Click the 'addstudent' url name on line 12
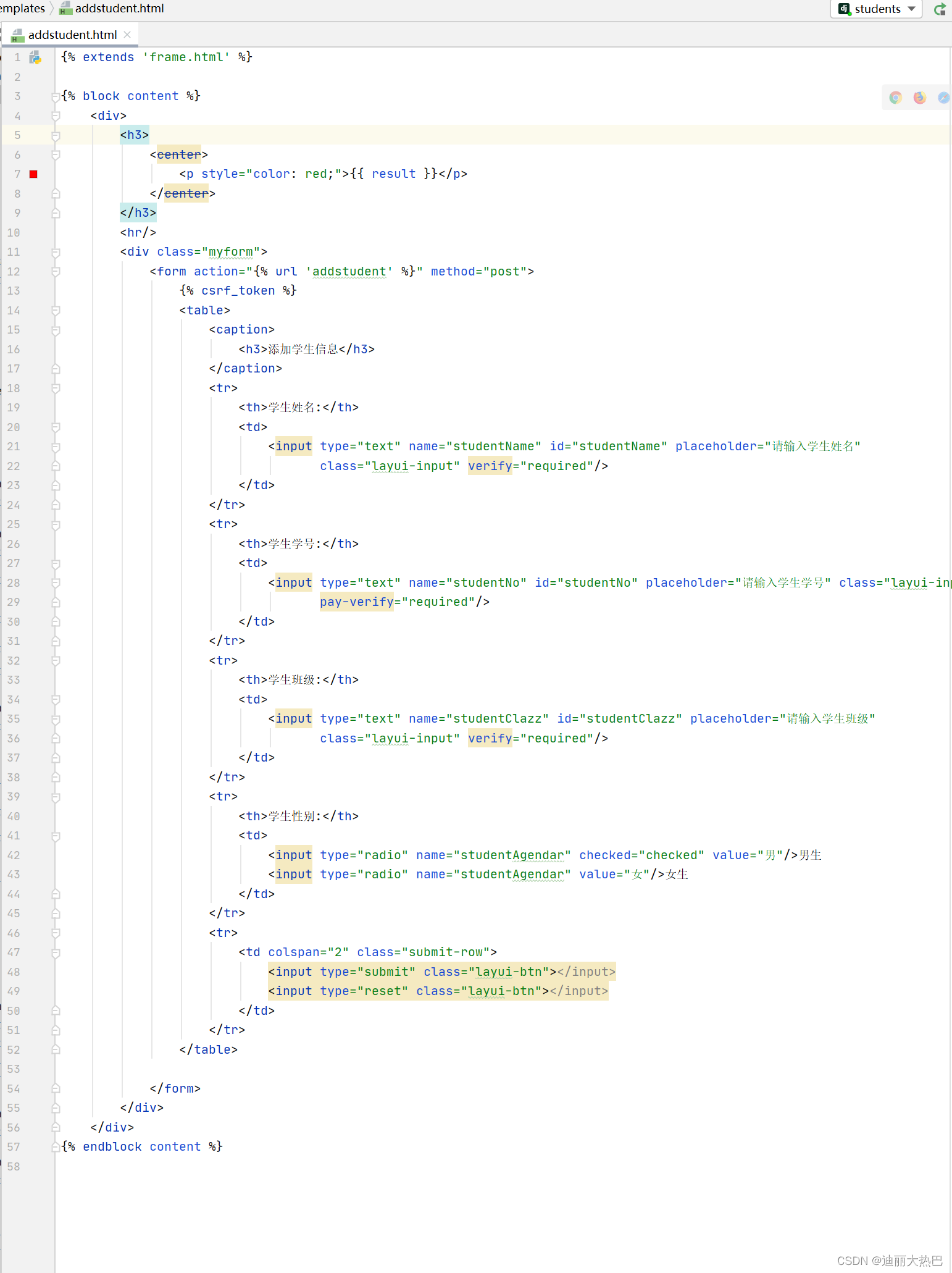This screenshot has height=1273, width=952. pyautogui.click(x=349, y=272)
